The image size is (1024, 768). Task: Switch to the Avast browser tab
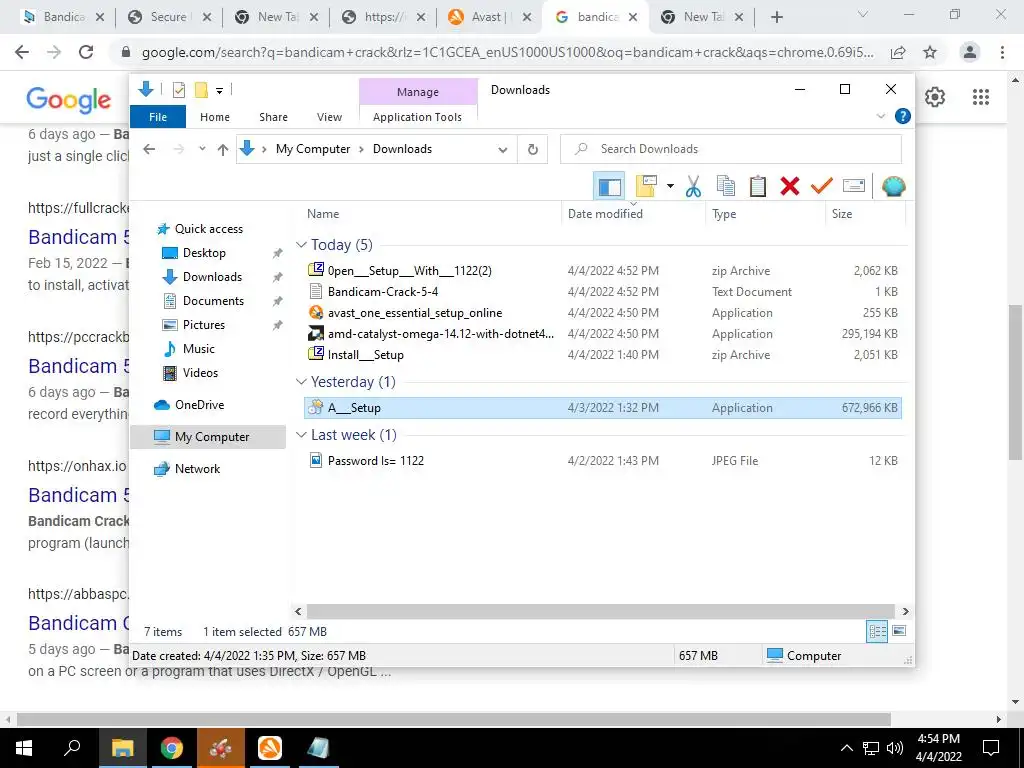(x=488, y=17)
